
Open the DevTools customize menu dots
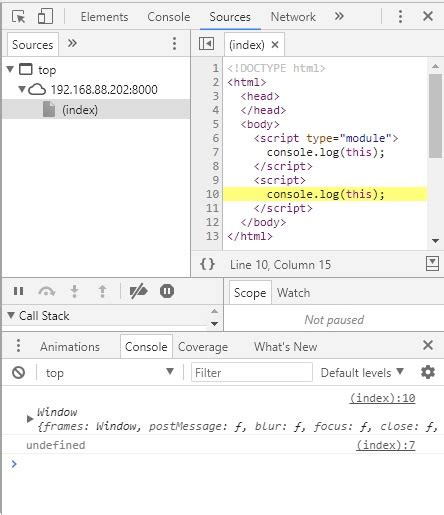pyautogui.click(x=400, y=16)
